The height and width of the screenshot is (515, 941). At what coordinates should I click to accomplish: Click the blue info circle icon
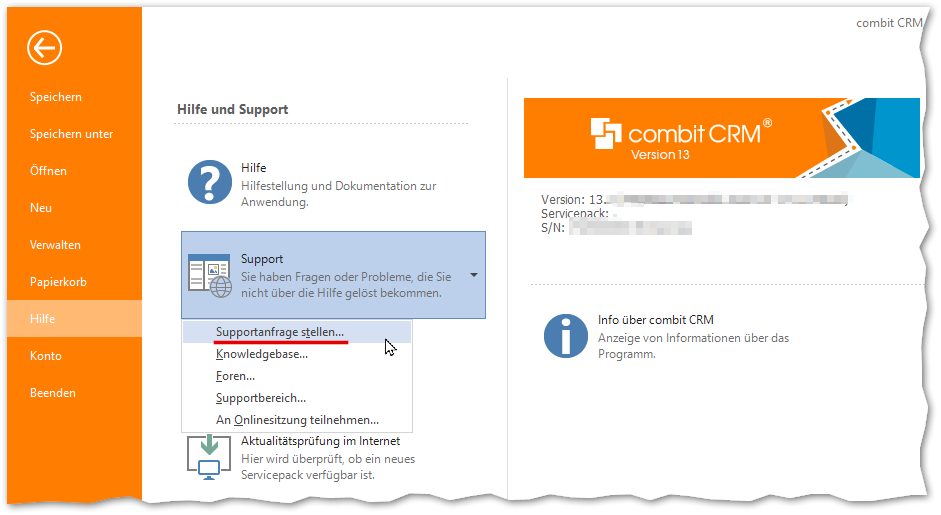point(566,336)
